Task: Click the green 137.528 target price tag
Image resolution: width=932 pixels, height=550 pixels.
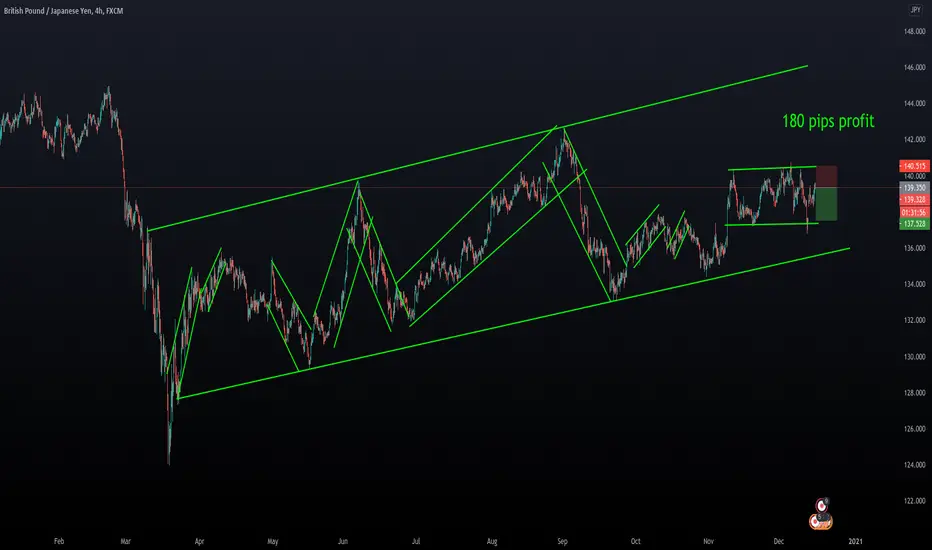Action: point(914,224)
